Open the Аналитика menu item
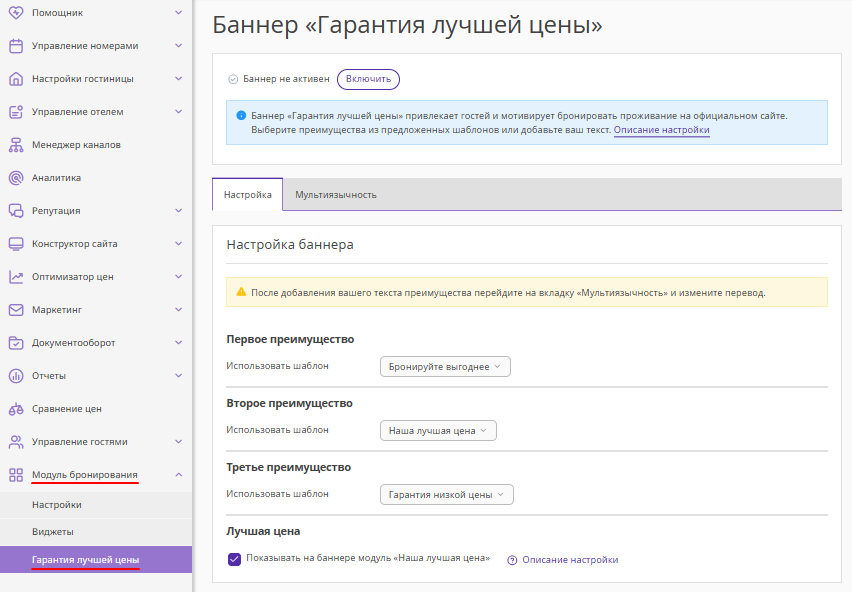The image size is (852, 592). (57, 178)
